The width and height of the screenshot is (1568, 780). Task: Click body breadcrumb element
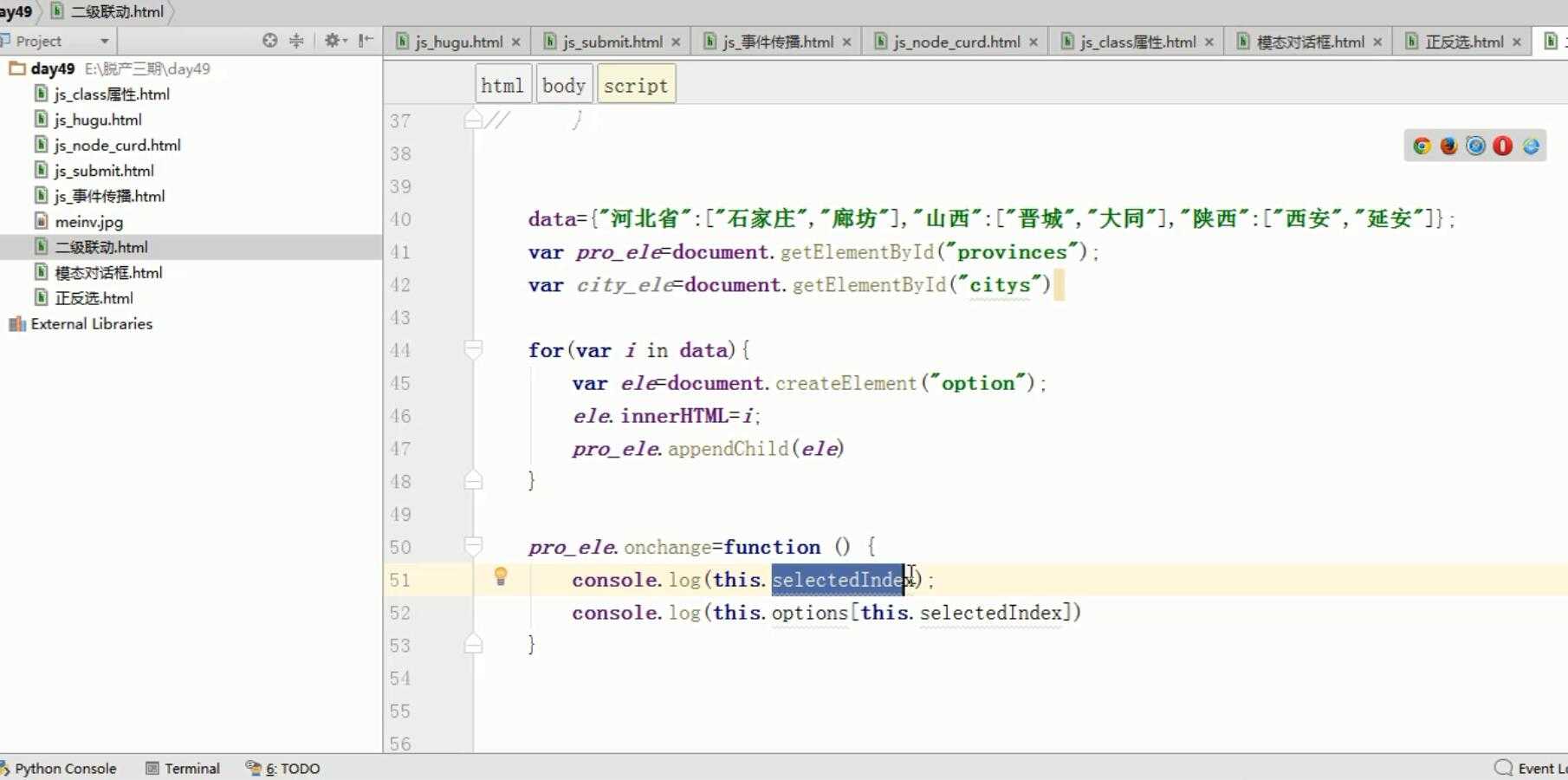(564, 85)
